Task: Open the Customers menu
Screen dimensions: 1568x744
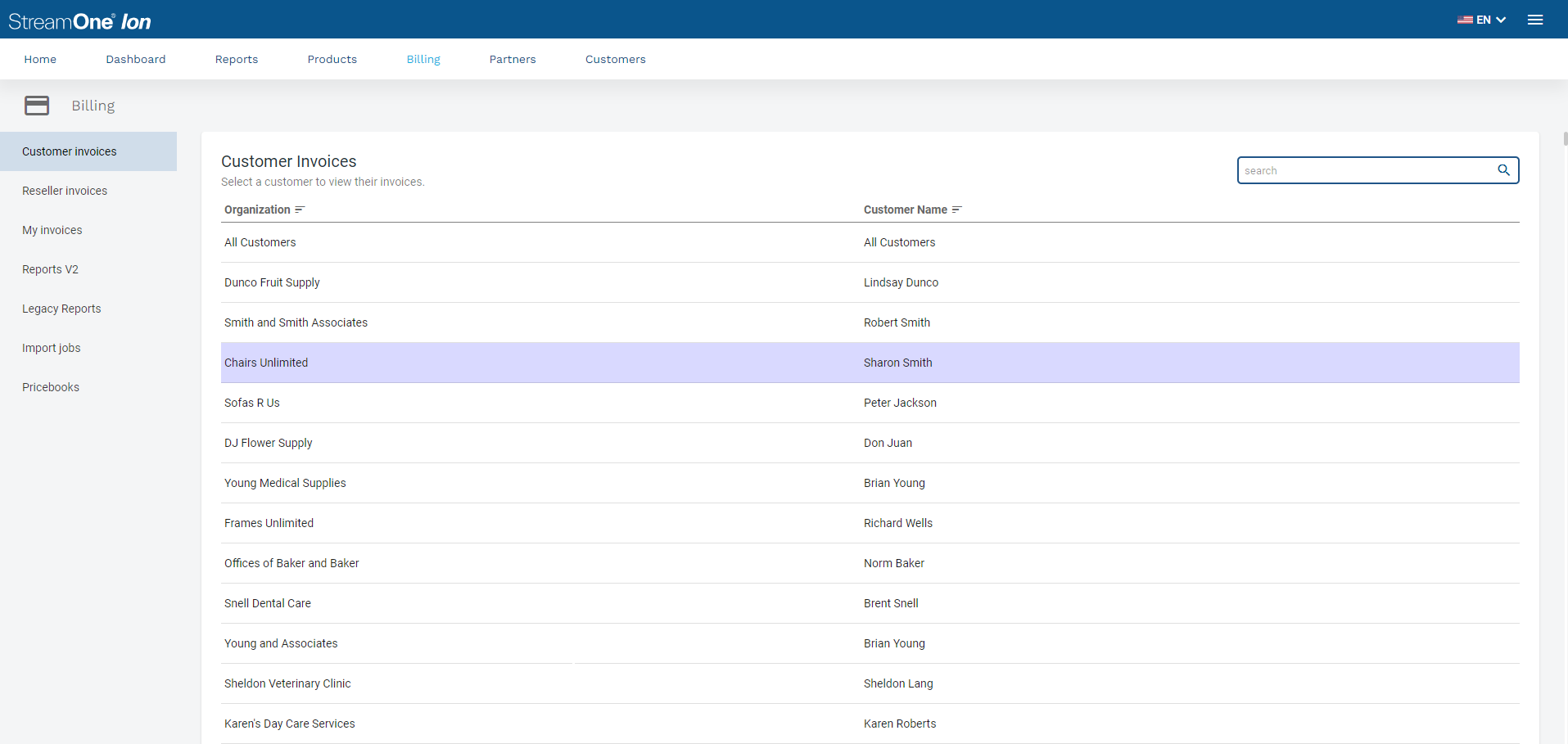Action: [x=616, y=59]
